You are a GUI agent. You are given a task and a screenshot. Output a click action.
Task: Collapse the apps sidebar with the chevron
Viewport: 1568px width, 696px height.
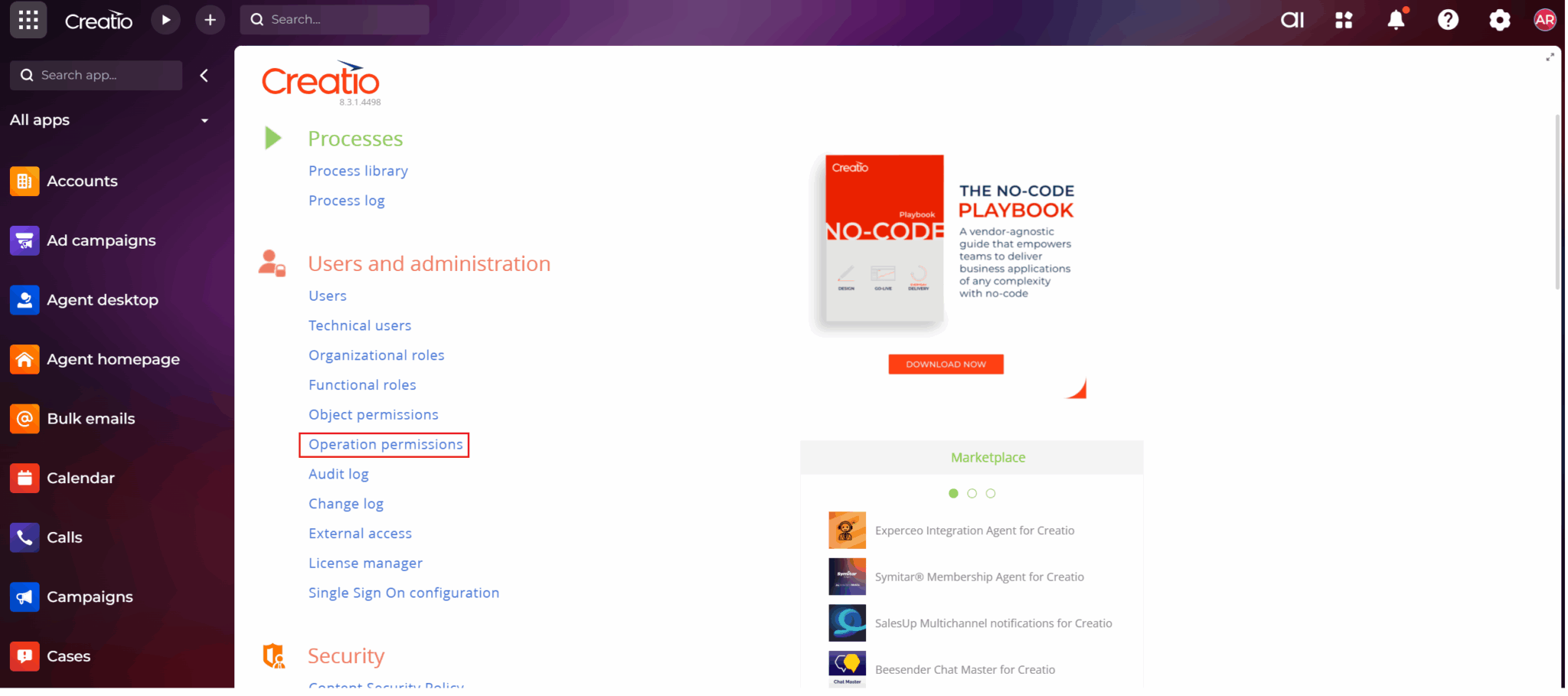(204, 75)
